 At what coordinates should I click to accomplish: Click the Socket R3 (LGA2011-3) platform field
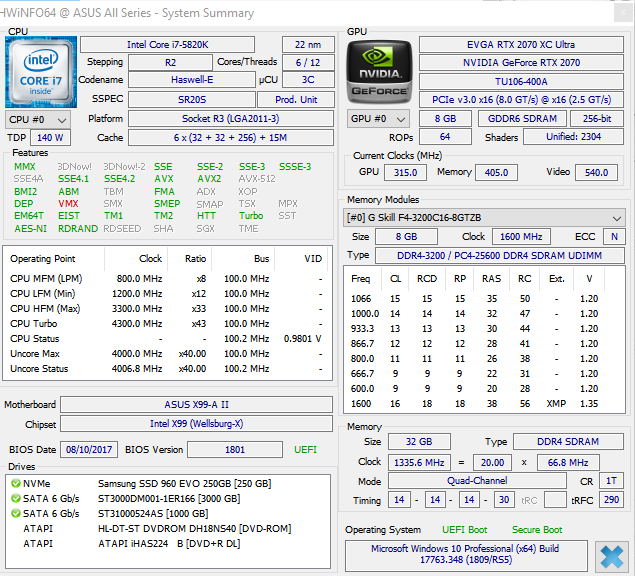pos(231,119)
